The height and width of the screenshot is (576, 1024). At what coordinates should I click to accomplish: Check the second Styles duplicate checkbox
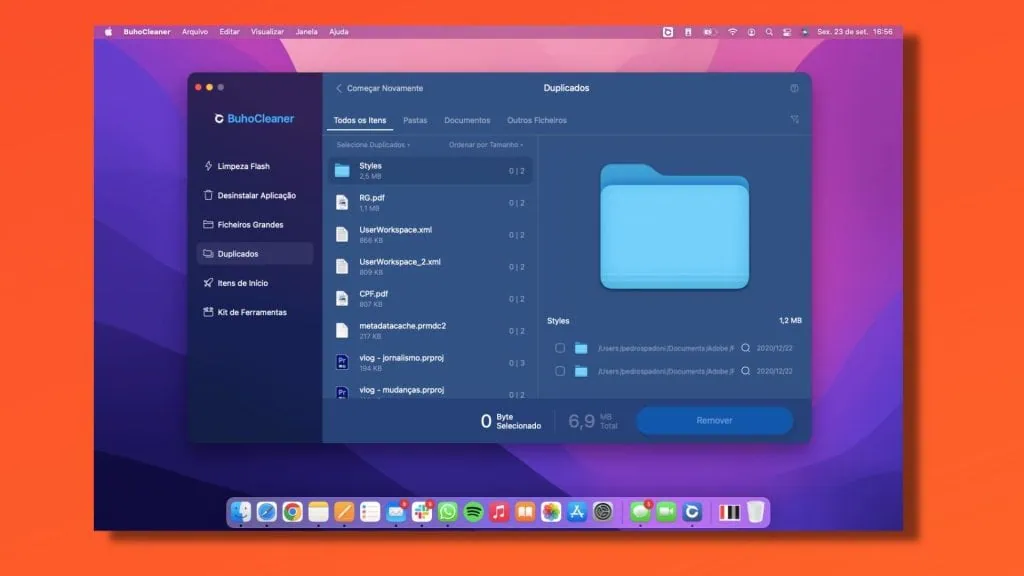(x=561, y=370)
